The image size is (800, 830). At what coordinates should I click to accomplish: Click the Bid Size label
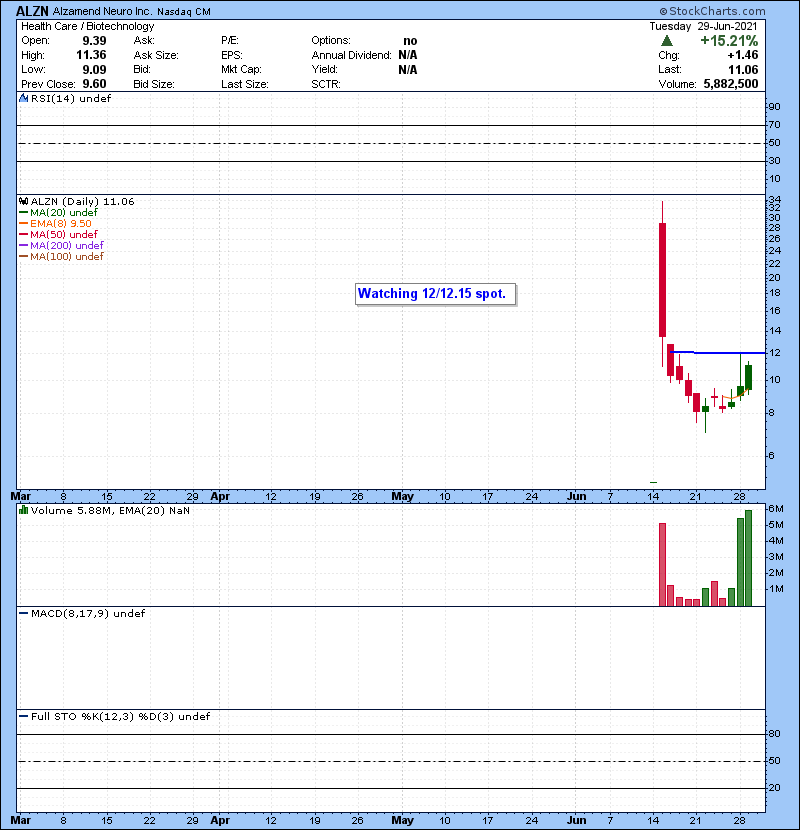coord(154,84)
